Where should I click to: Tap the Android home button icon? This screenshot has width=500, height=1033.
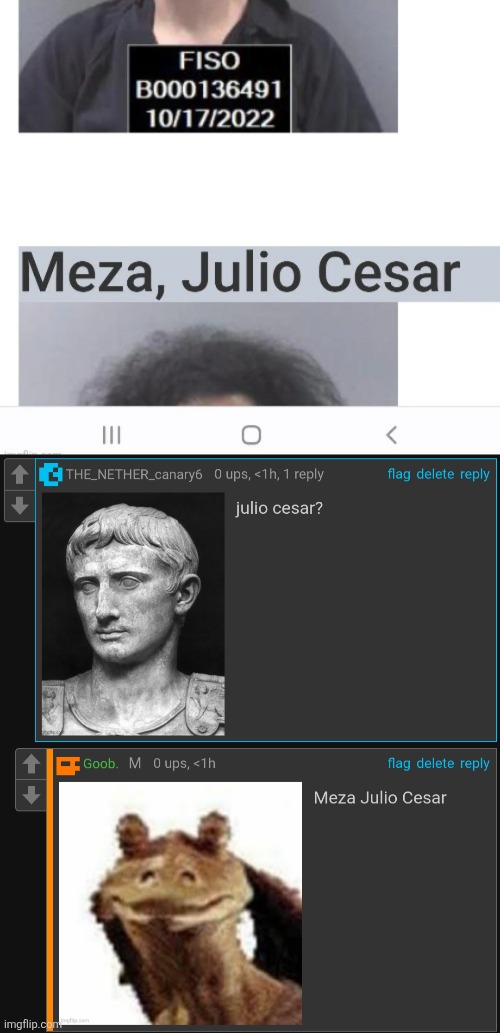coord(251,435)
